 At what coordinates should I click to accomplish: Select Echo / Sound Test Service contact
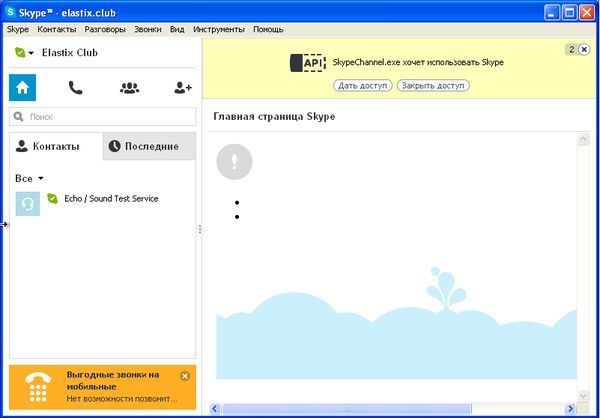tap(111, 199)
